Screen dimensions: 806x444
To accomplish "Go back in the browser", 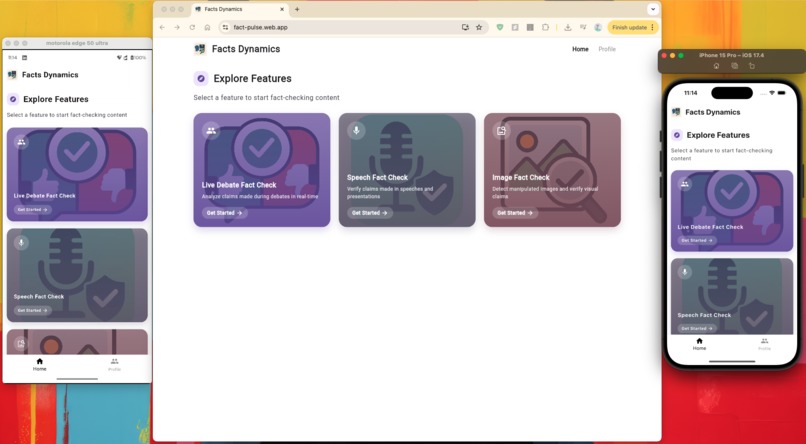I will (162, 28).
